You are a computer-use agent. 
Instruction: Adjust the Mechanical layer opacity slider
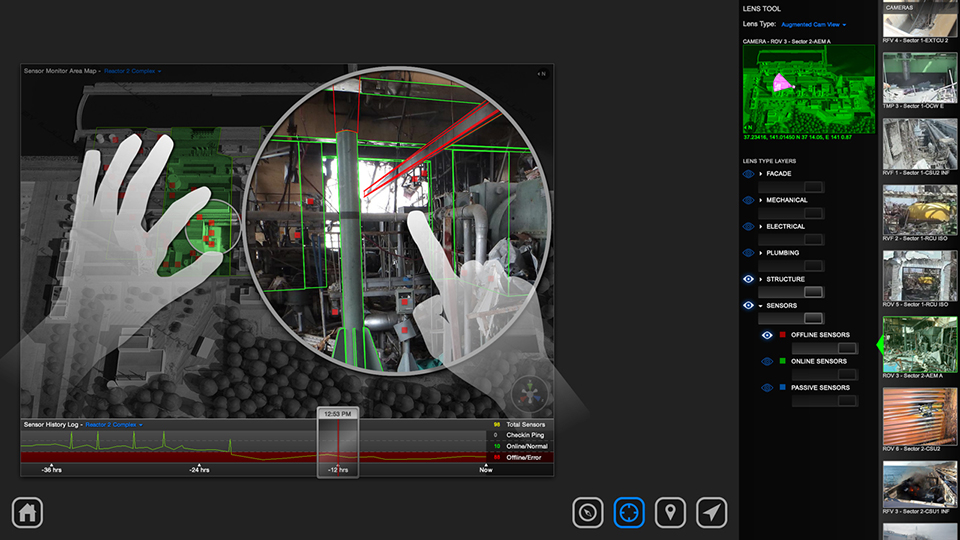[x=791, y=213]
